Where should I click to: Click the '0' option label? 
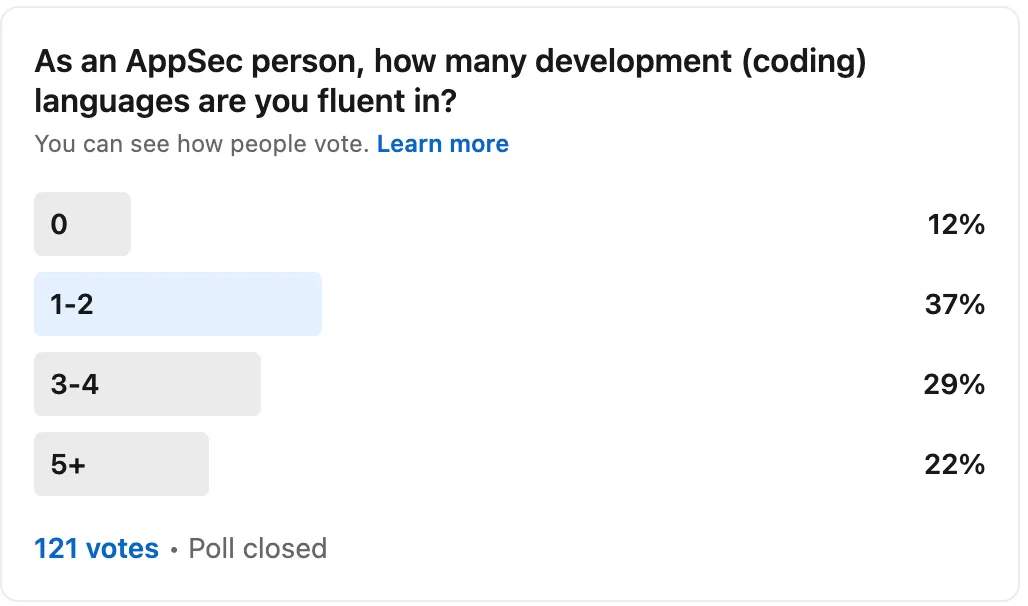pos(59,225)
